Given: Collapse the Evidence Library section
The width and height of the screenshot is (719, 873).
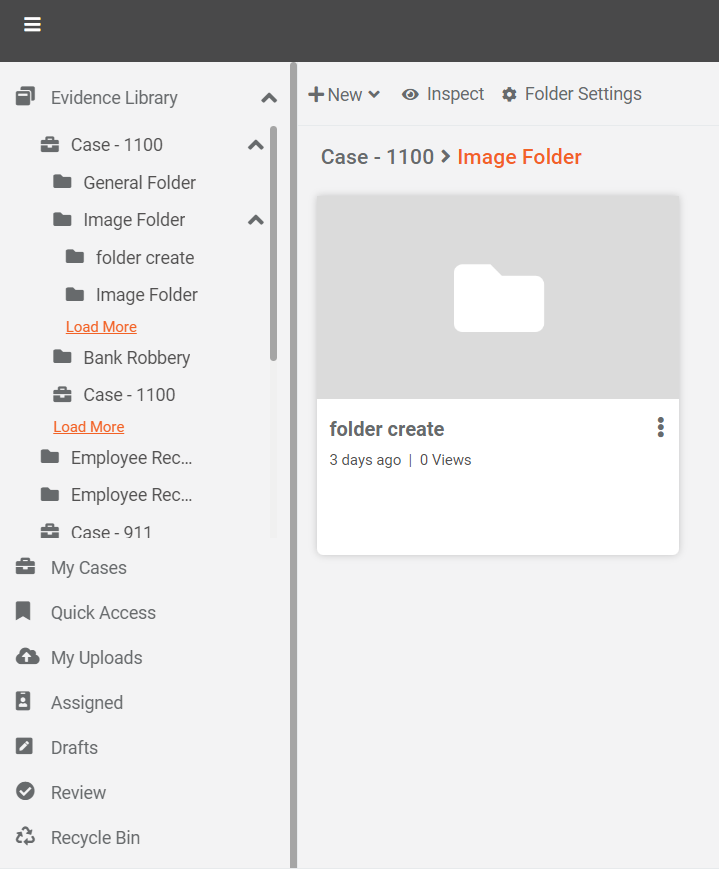Looking at the screenshot, I should 268,98.
